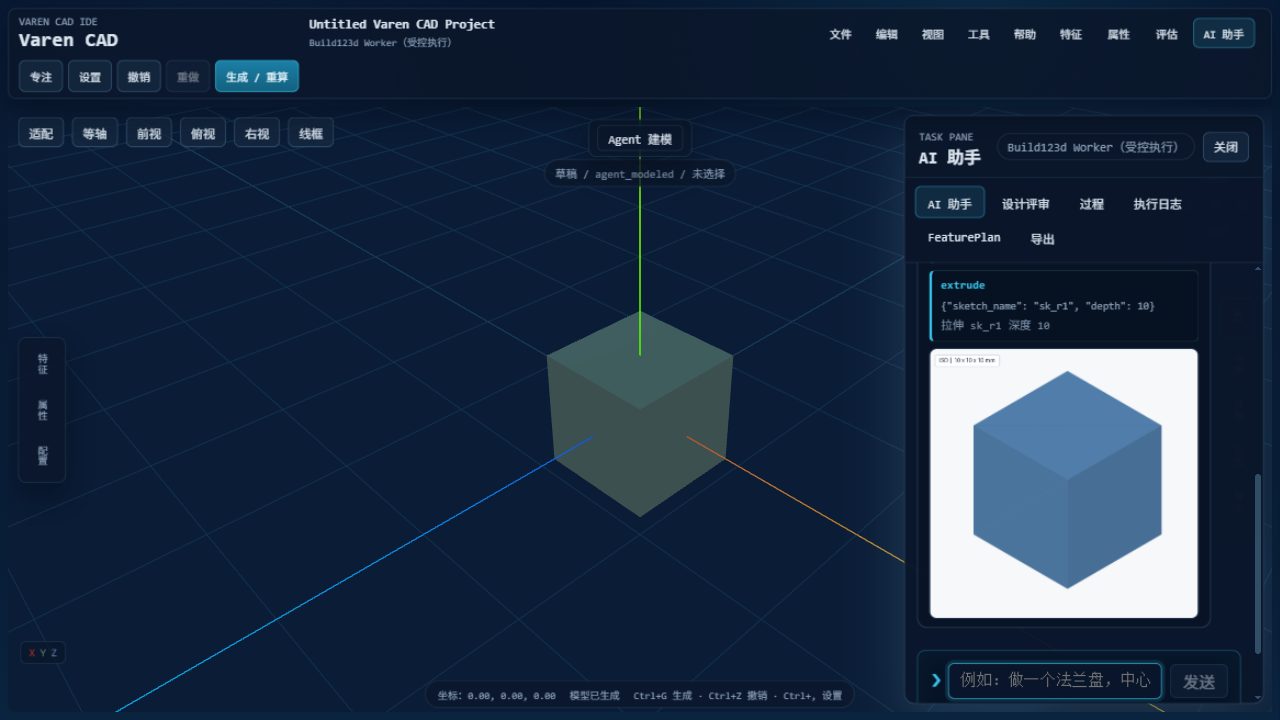Open the 帮助 menu
This screenshot has height=720, width=1280.
[x=1024, y=34]
